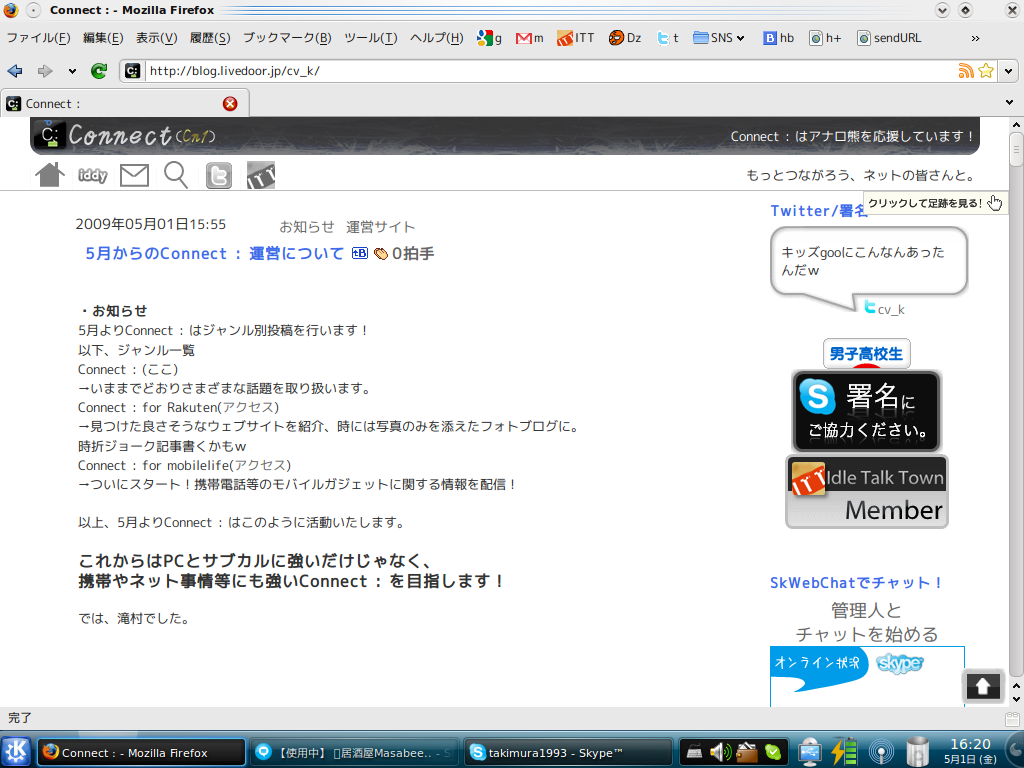Viewport: 1024px width, 768px height.
Task: Click the 運営サイト category link
Action: click(x=380, y=227)
